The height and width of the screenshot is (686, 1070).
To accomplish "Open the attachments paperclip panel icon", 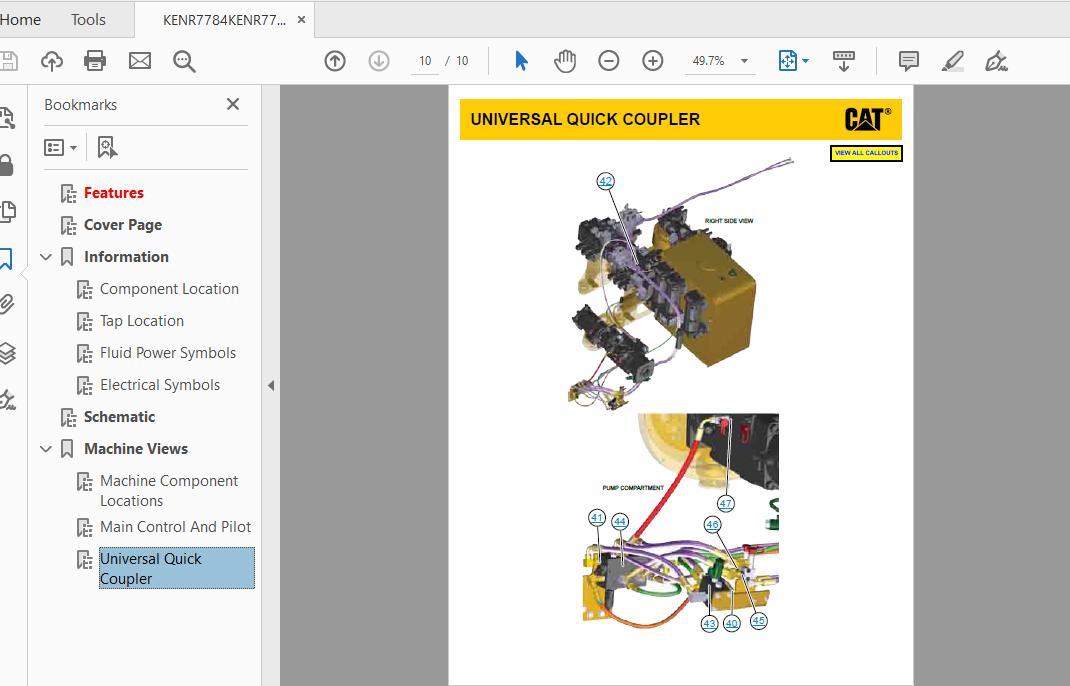I will coord(7,304).
